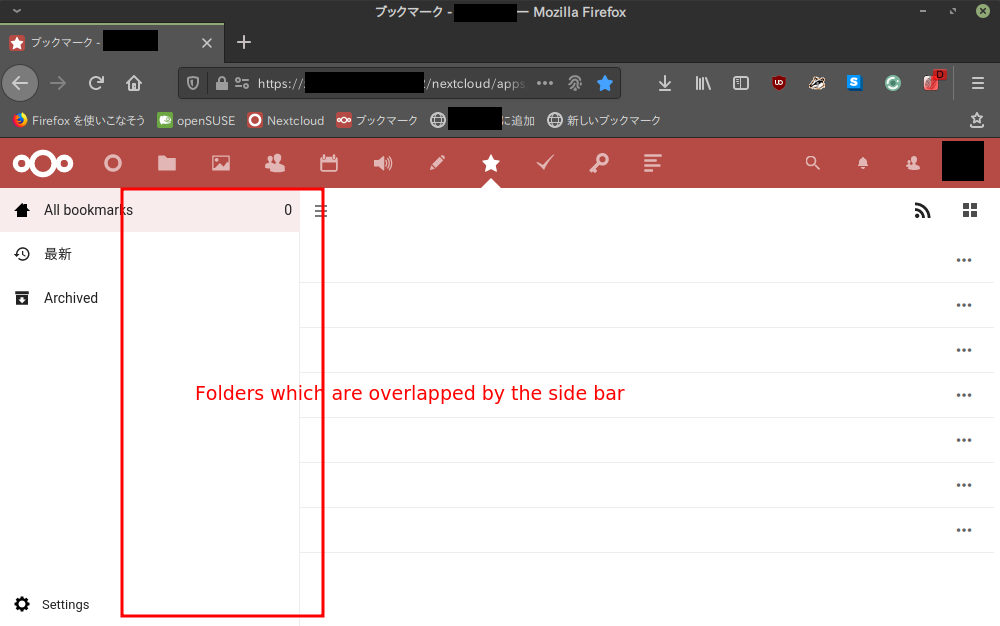Open the Audio speaker app icon

(383, 163)
